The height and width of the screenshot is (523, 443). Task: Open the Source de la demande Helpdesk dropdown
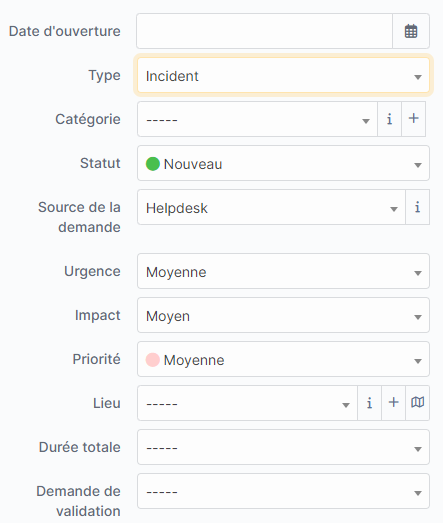pyautogui.click(x=271, y=207)
